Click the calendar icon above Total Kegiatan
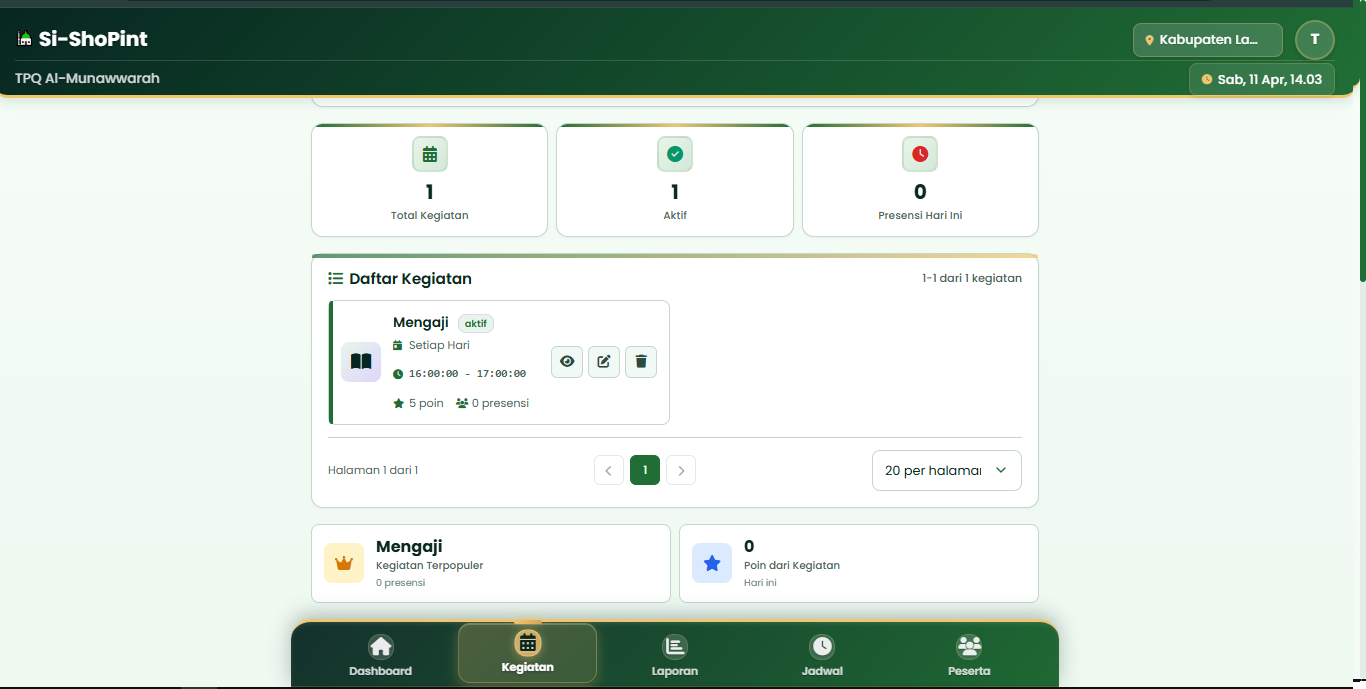This screenshot has height=689, width=1366. click(430, 154)
